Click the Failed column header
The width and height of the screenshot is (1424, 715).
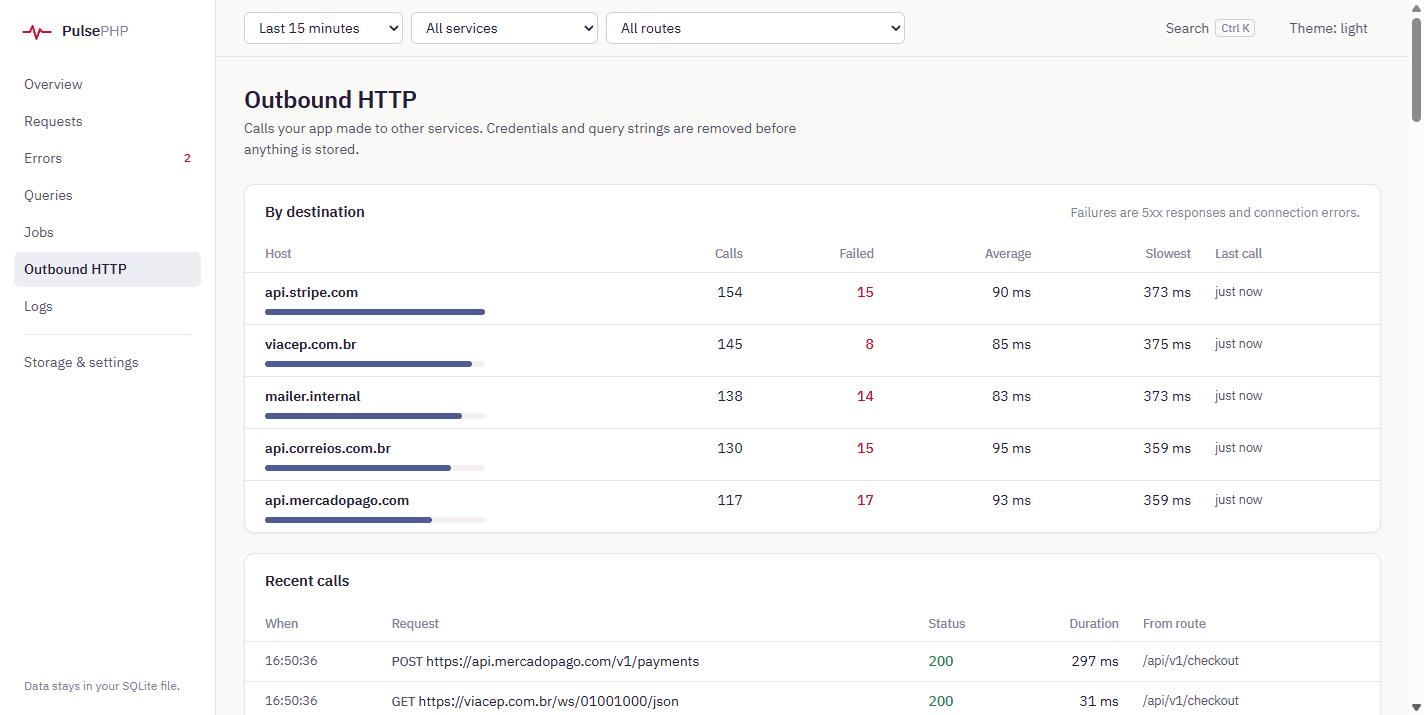point(856,253)
